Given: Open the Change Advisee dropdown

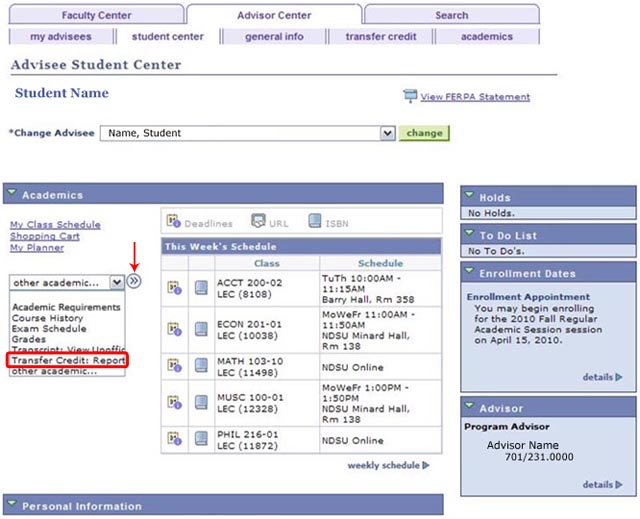Looking at the screenshot, I should point(388,133).
